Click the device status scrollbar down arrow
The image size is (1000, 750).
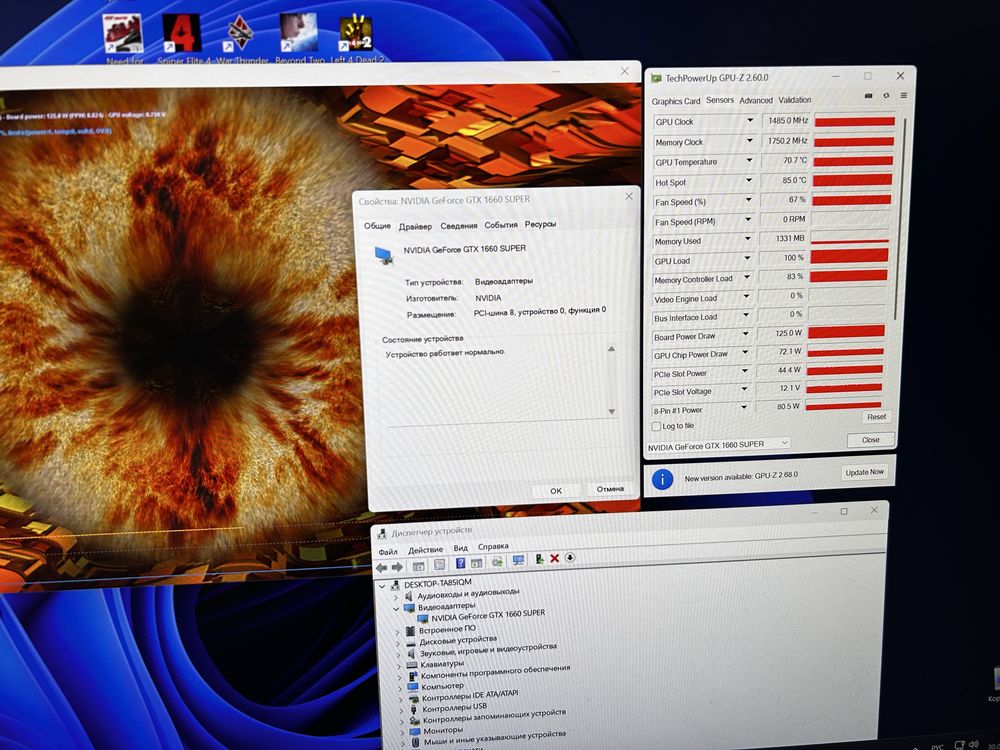pos(612,411)
